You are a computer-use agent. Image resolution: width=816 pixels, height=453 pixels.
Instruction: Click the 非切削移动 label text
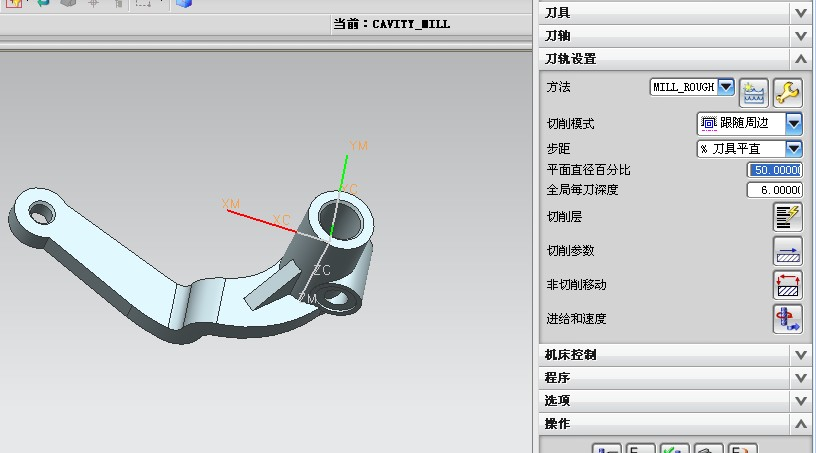(576, 285)
